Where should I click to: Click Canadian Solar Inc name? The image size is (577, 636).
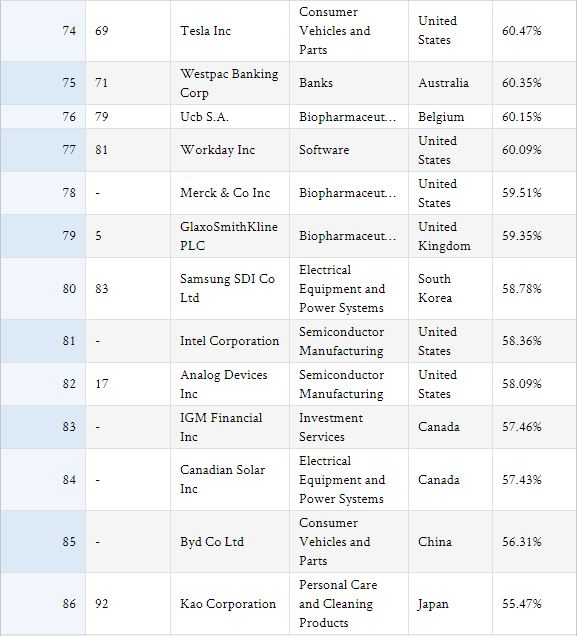222,479
